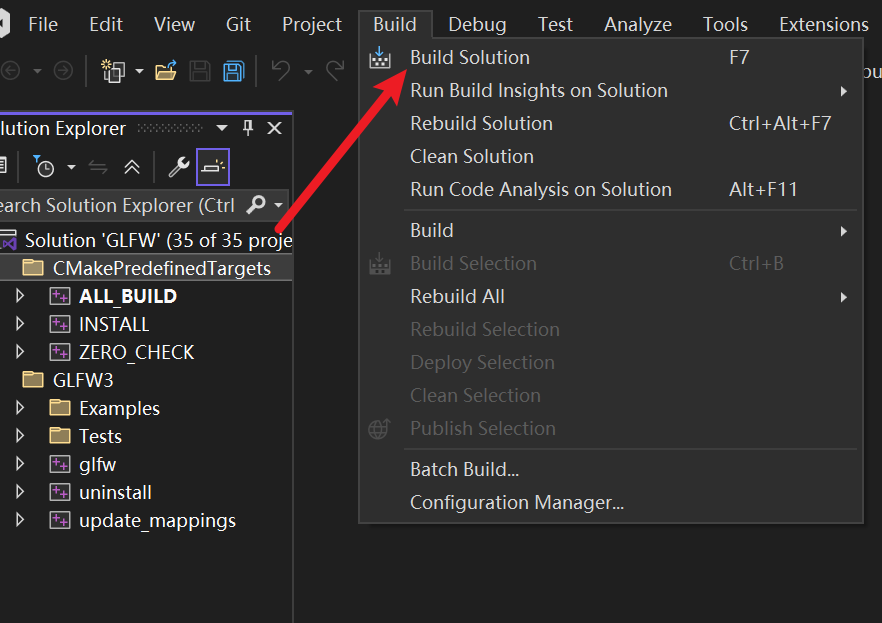
Task: Open Solution Explorer window position dropdown arrow
Action: click(222, 128)
